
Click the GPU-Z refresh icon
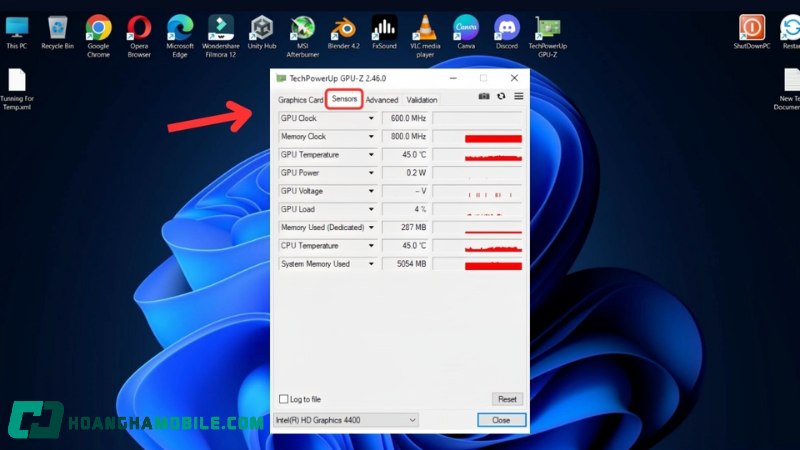pos(501,96)
